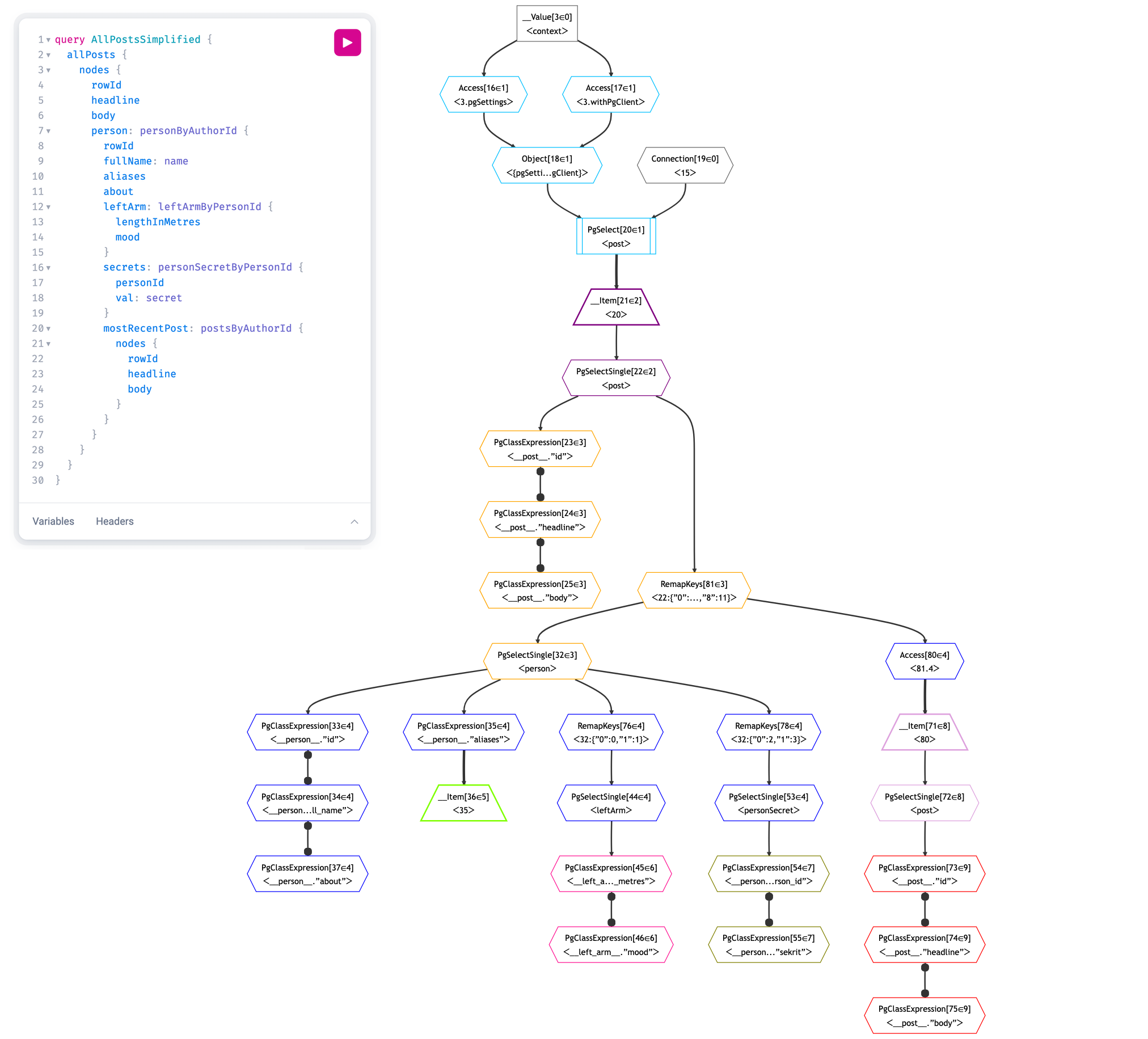The height and width of the screenshot is (1039, 1148).
Task: Click 'about' on line 11
Action: 119,191
